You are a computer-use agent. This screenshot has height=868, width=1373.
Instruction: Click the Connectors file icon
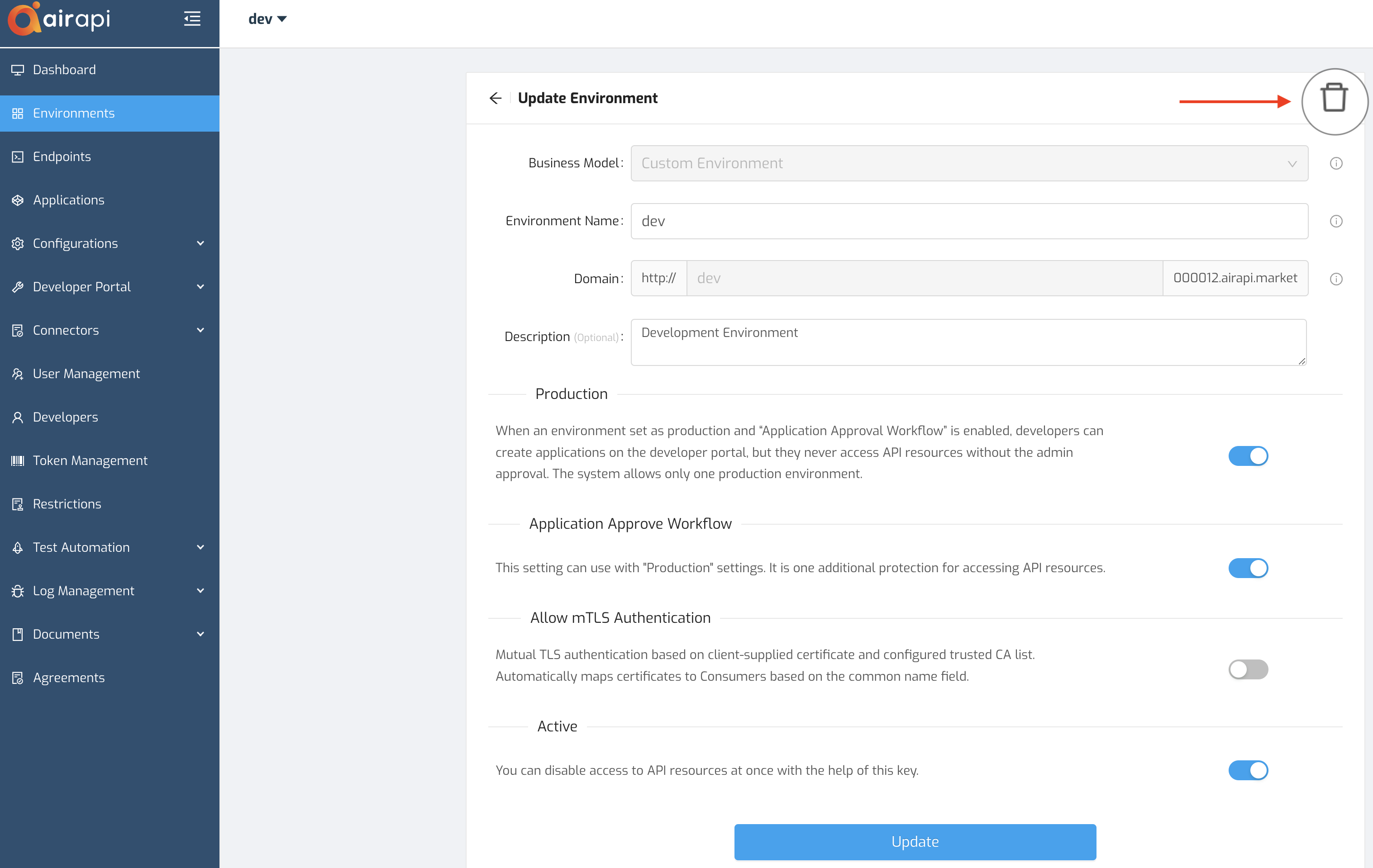point(18,331)
